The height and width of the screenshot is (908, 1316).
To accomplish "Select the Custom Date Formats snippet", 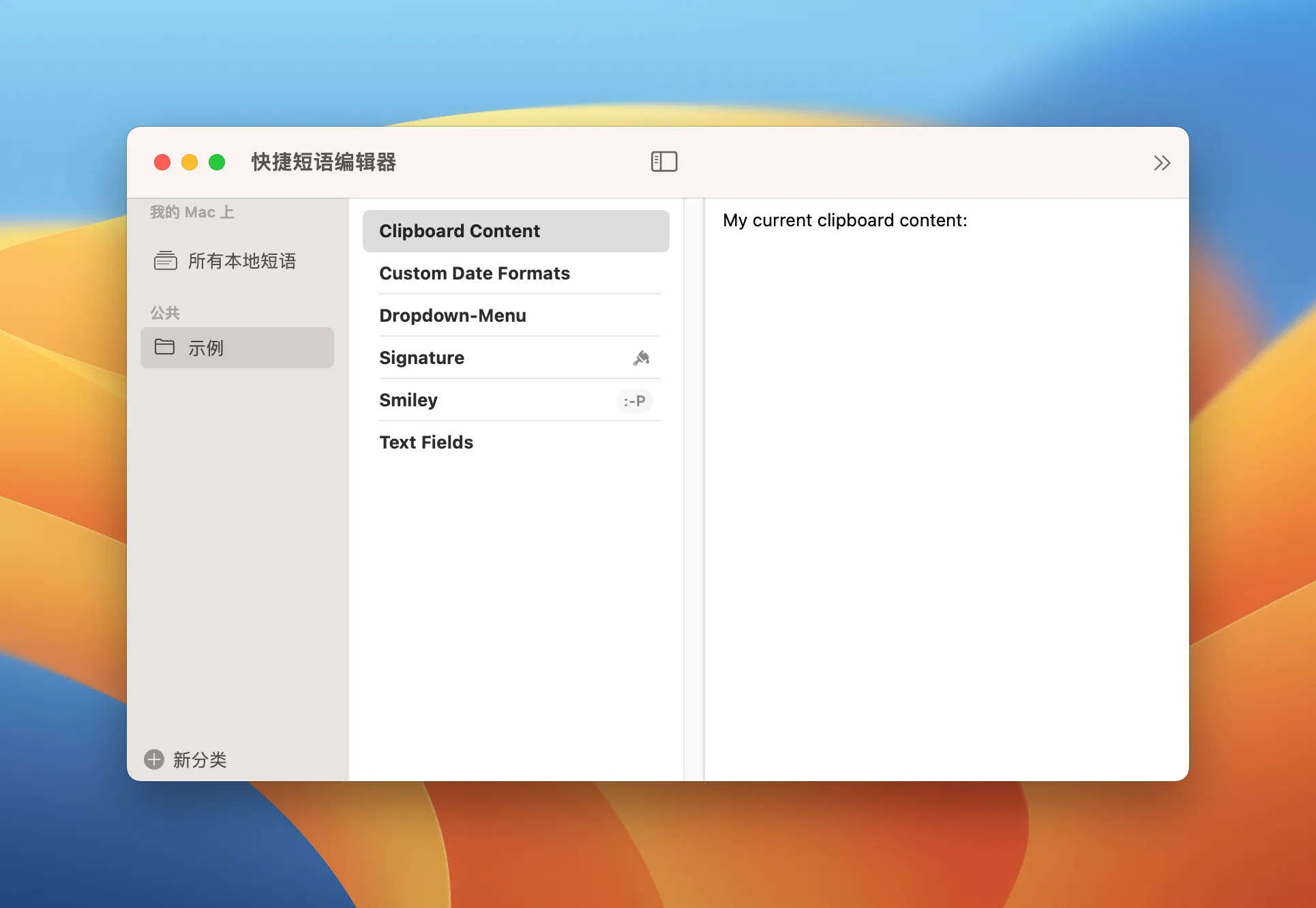I will pos(475,273).
